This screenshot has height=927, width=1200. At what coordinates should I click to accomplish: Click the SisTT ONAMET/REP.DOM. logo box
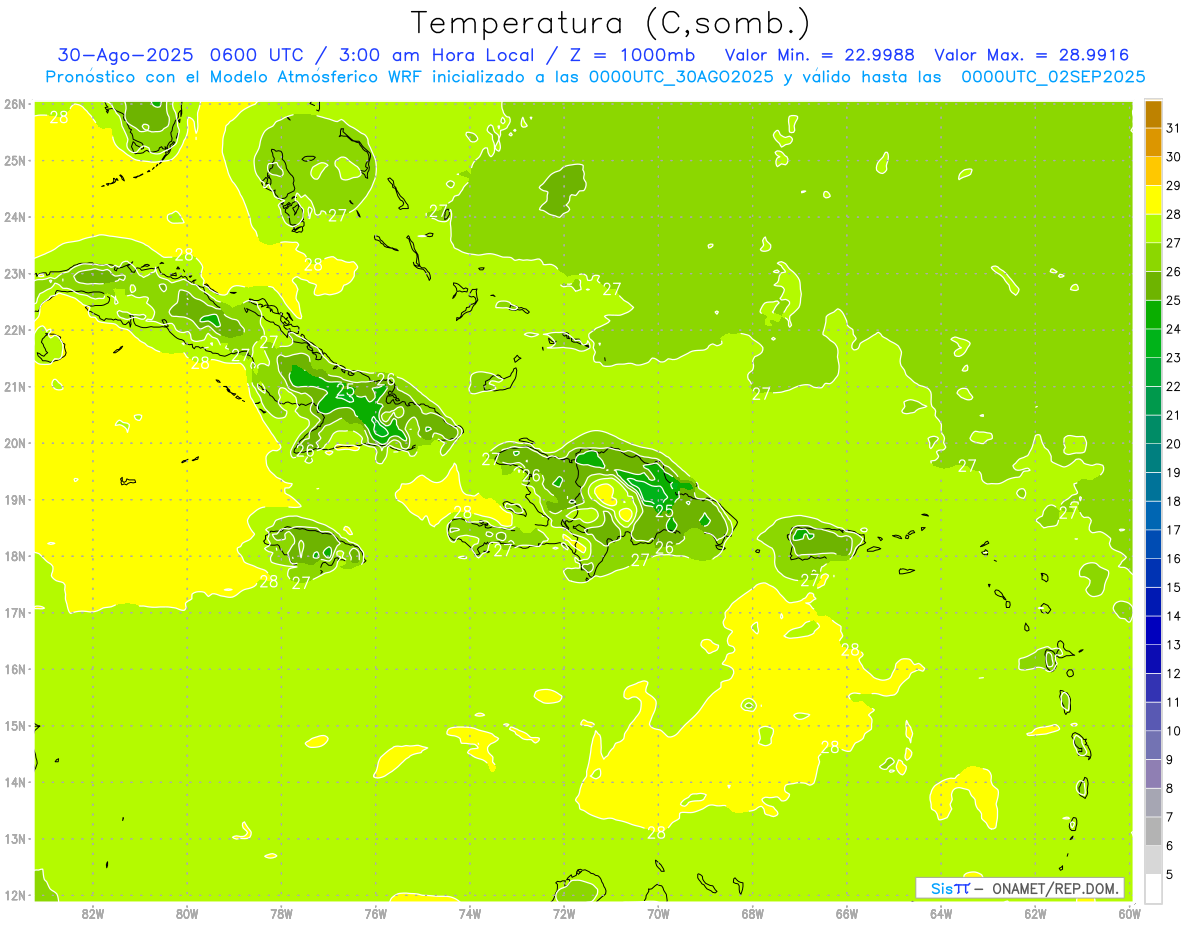pyautogui.click(x=1020, y=888)
